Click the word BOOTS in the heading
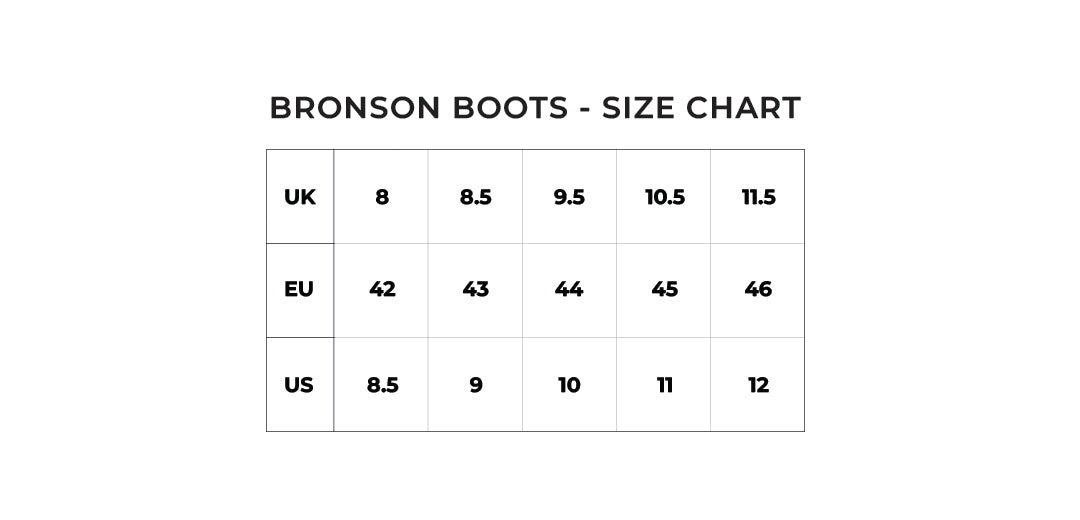This screenshot has width=1080, height=520. point(510,108)
